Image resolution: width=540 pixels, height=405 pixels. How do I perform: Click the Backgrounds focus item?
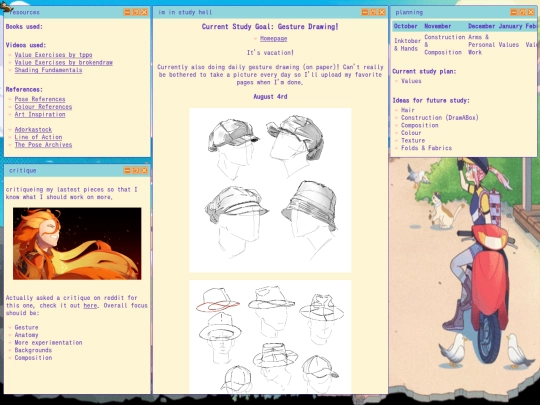(33, 350)
